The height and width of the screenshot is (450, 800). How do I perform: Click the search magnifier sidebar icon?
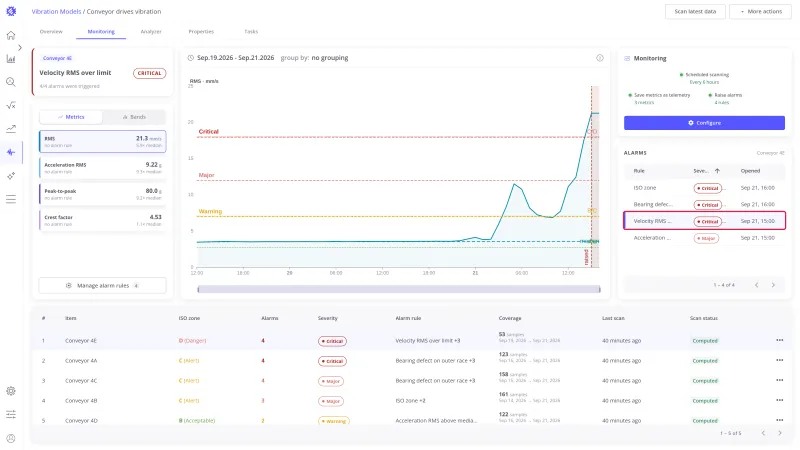11,82
